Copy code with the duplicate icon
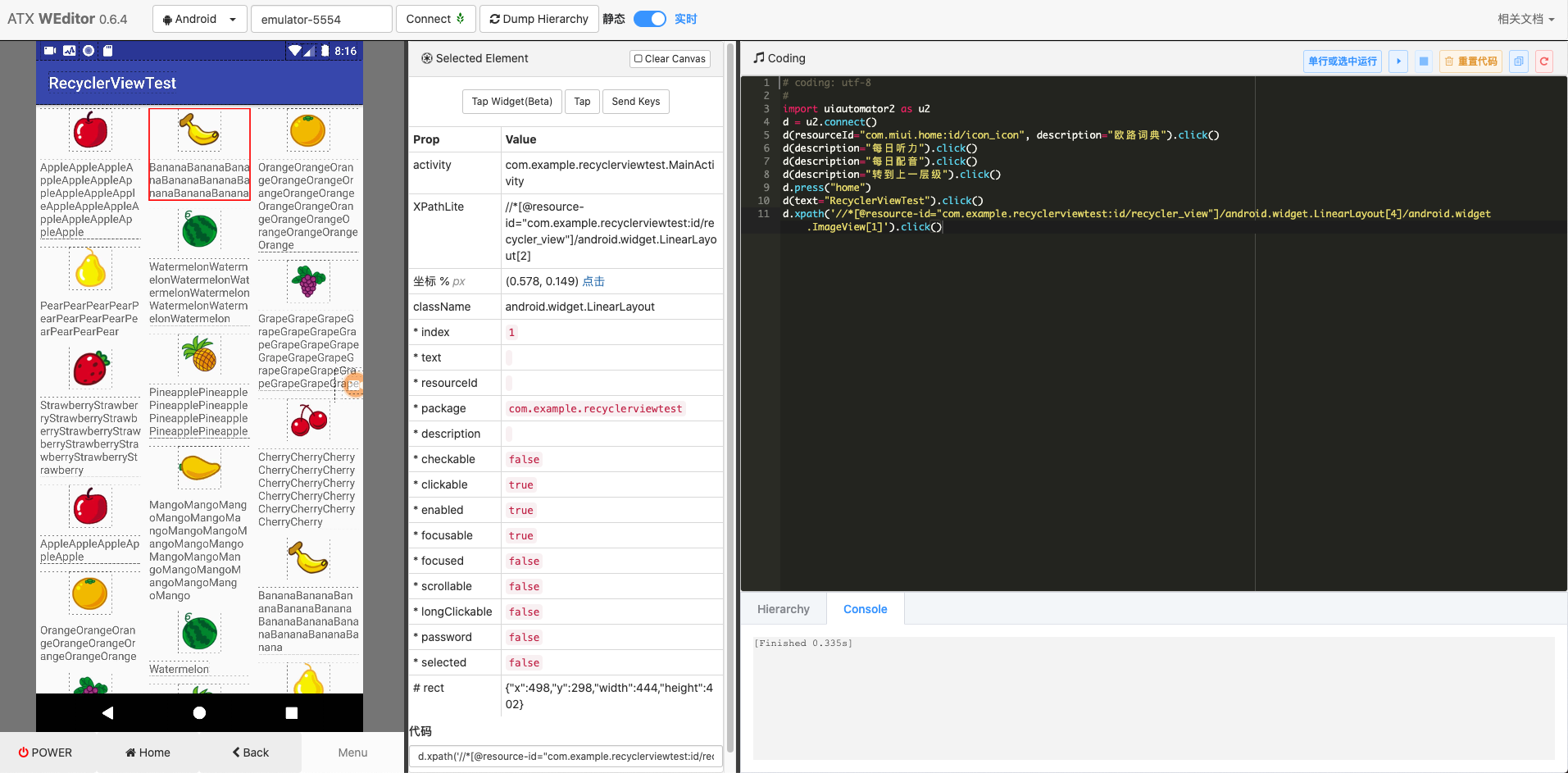 pos(1519,61)
